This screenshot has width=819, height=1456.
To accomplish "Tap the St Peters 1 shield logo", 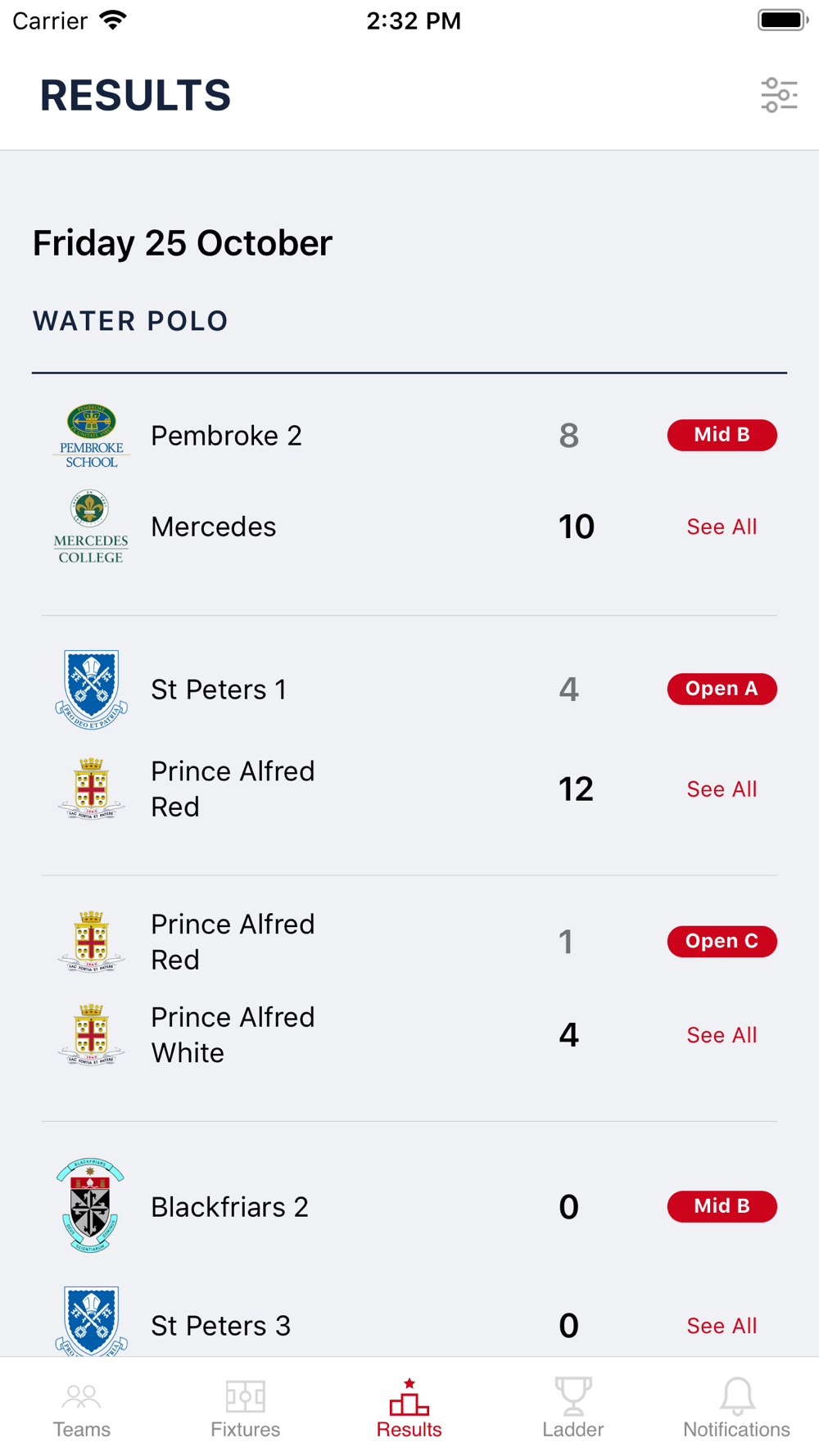I will (x=91, y=689).
